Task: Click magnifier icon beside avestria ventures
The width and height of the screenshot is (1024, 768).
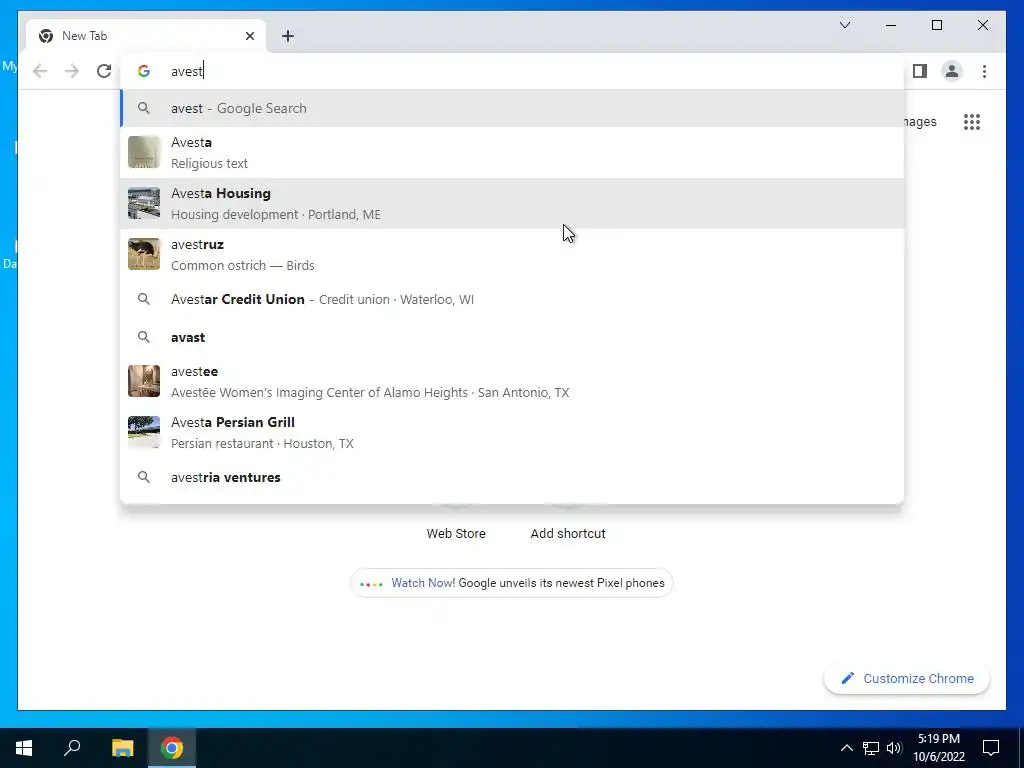Action: point(144,477)
